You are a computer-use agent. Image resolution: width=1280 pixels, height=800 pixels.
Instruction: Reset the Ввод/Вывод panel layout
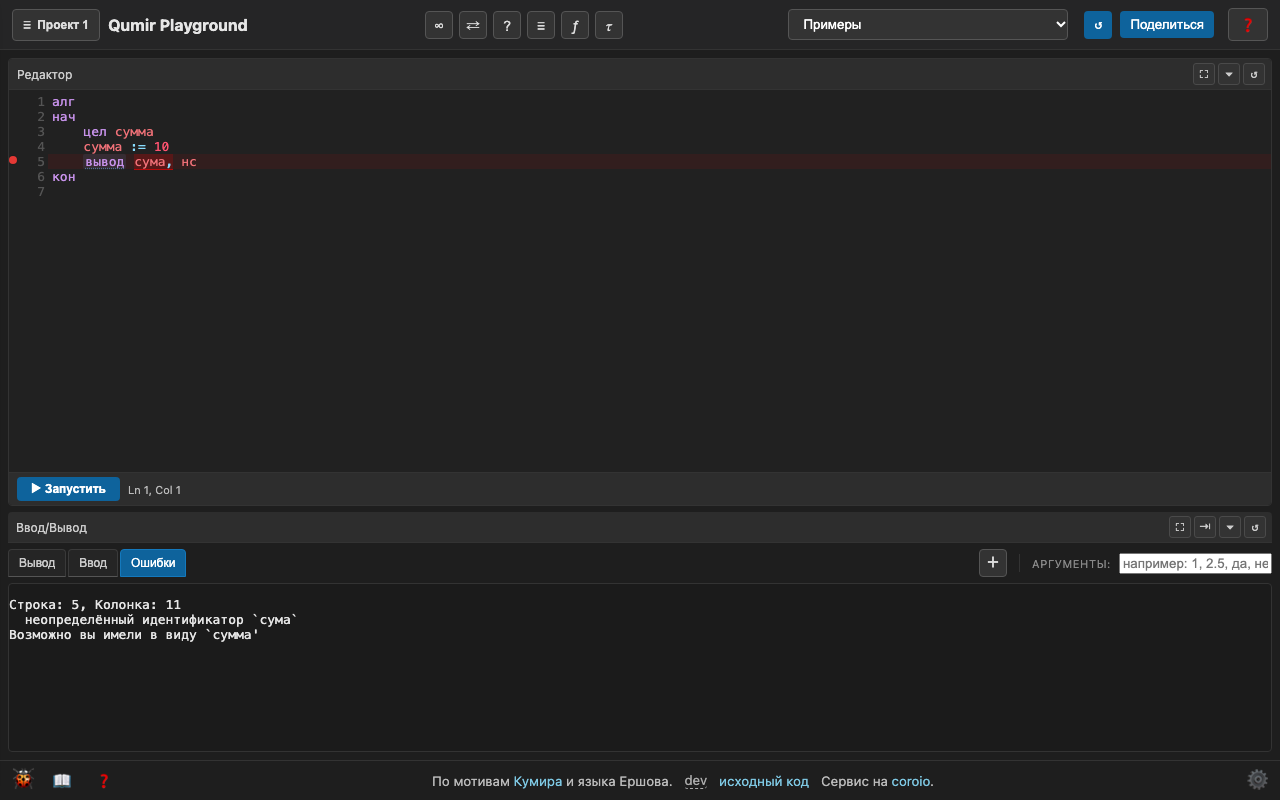tap(1255, 527)
